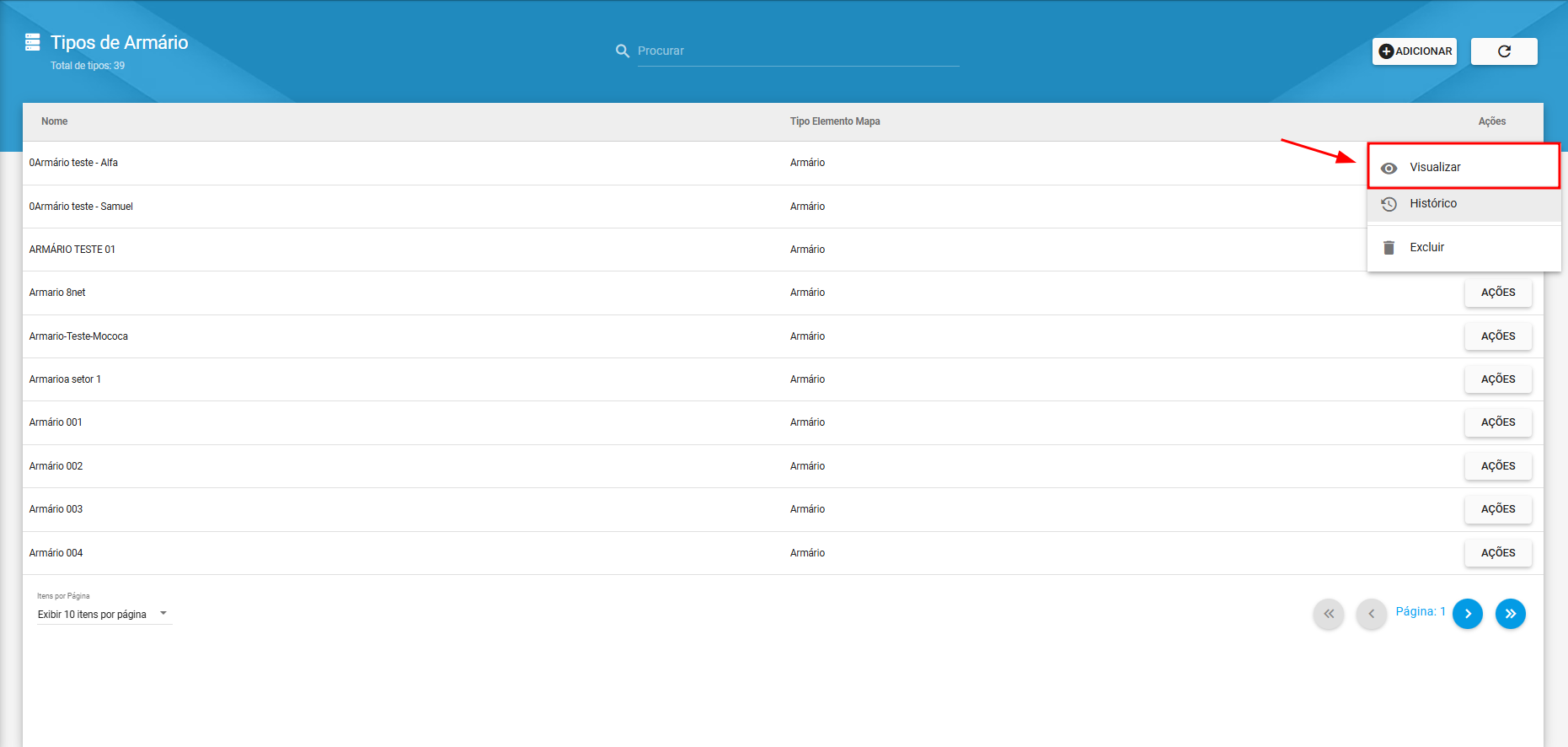Open AÇÕES for Armarioa setor 1
The width and height of the screenshot is (1568, 747).
(1498, 379)
